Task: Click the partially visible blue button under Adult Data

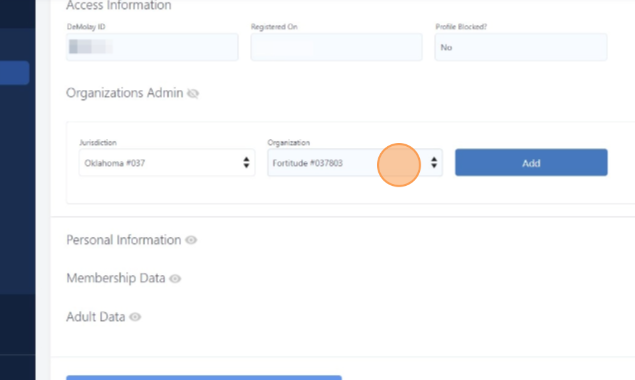Action: coord(204,378)
